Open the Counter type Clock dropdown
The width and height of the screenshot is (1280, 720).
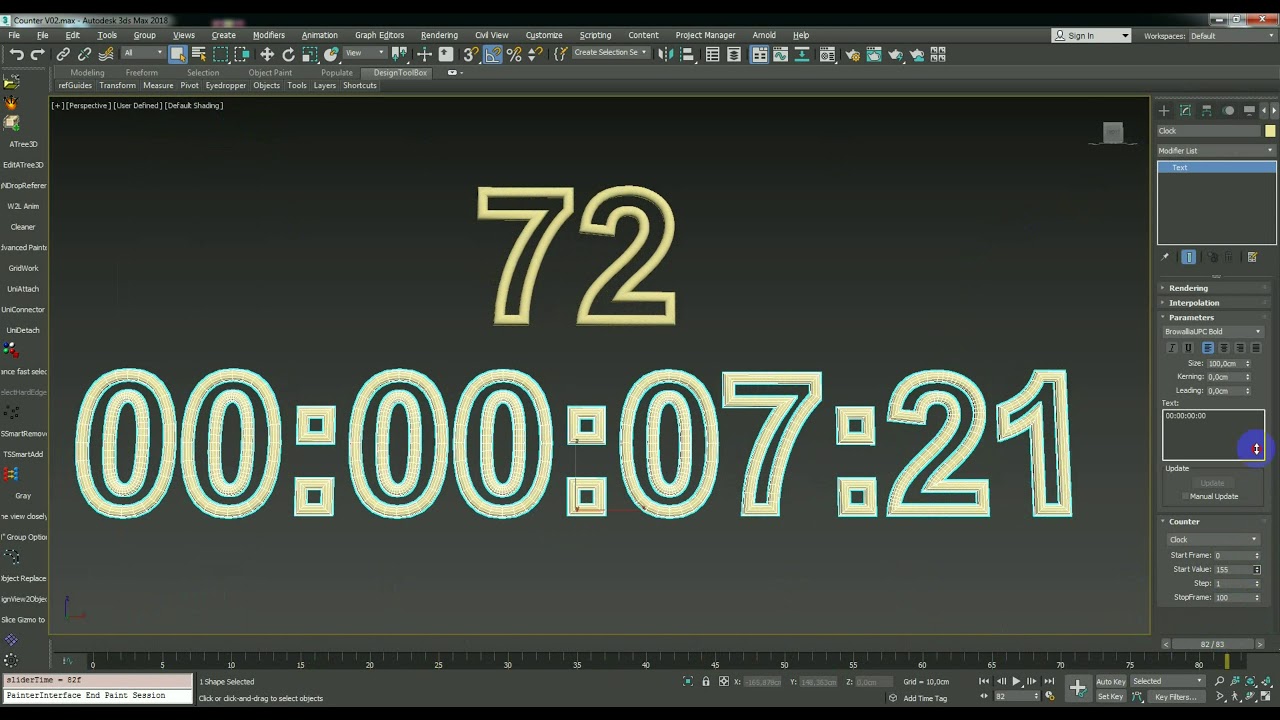point(1213,540)
